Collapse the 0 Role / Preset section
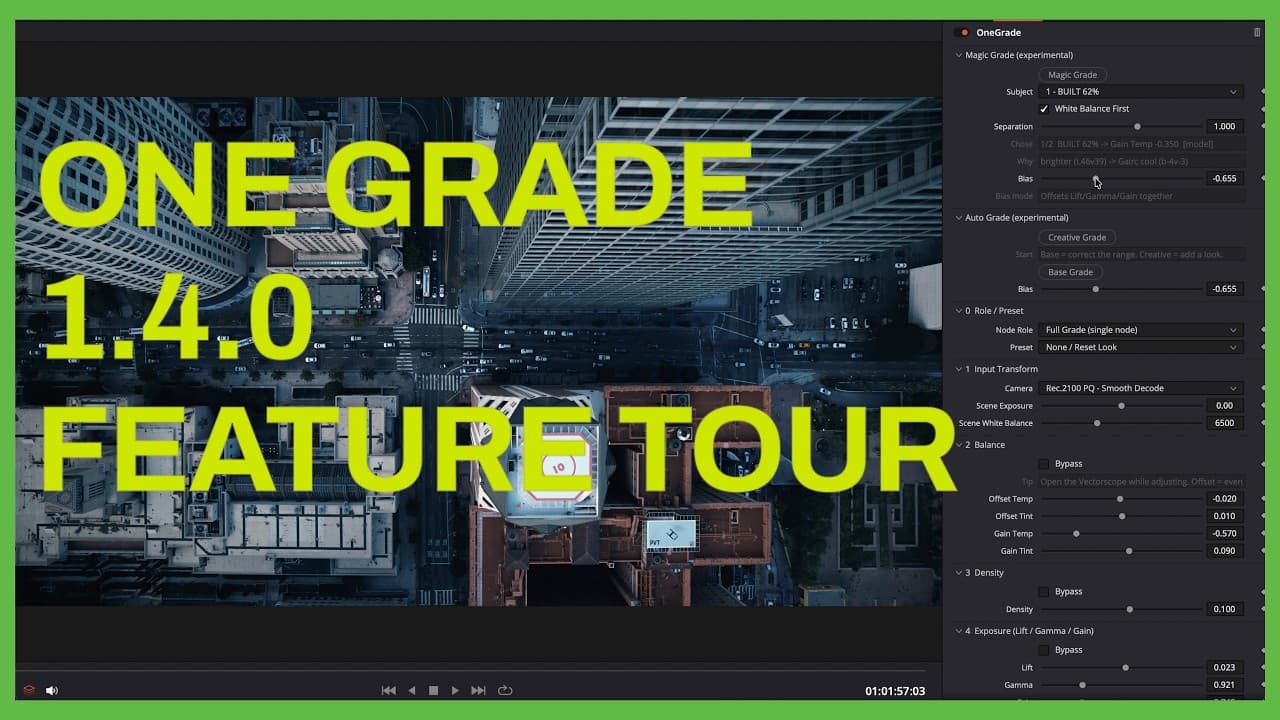This screenshot has height=720, width=1280. tap(958, 311)
